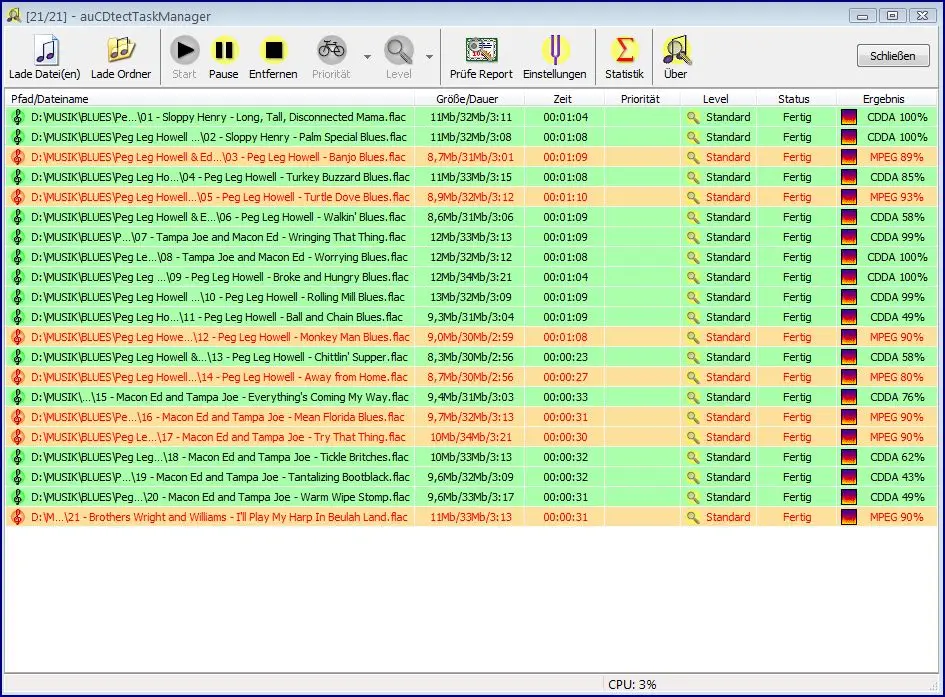Select the Palm Special Blues.flac row
This screenshot has height=697, width=945.
[471, 137]
